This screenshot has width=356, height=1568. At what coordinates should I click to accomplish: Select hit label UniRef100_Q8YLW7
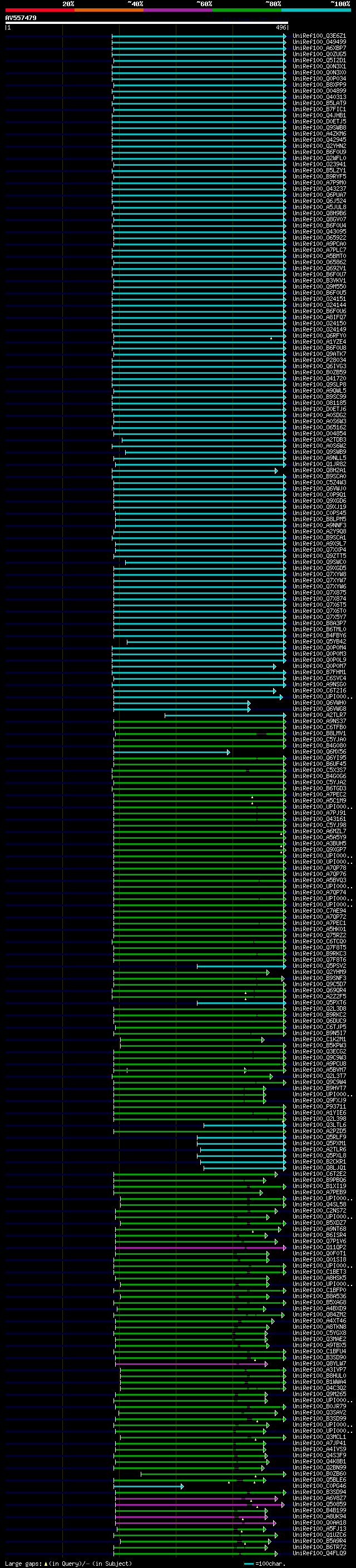tap(319, 1363)
